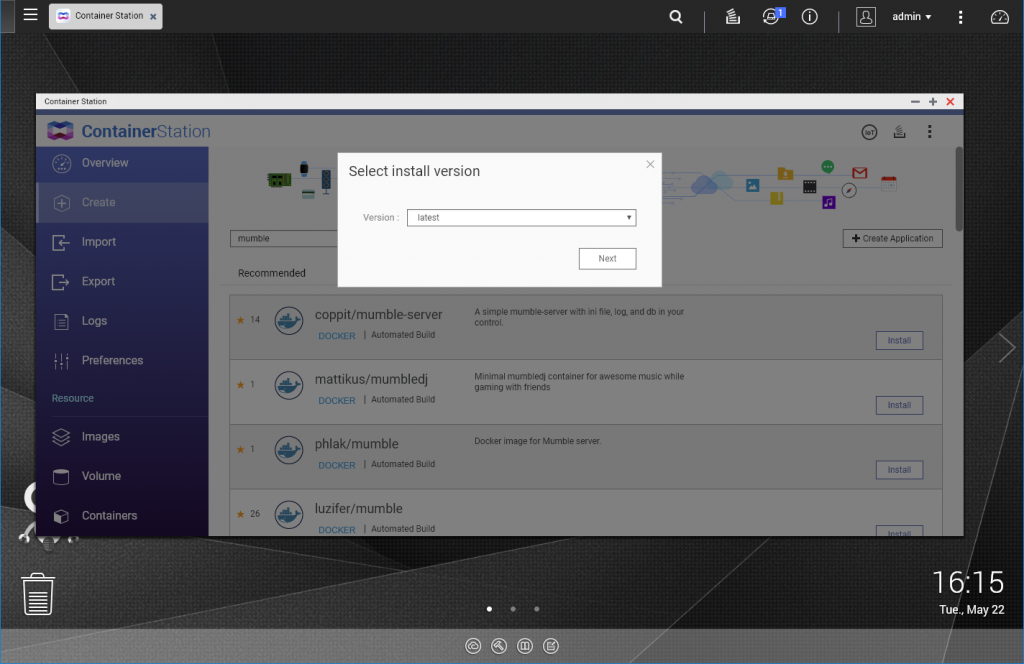Click docker whale icon for mattikus/mumbledj
Screen dimensions: 1024x664
coord(288,385)
